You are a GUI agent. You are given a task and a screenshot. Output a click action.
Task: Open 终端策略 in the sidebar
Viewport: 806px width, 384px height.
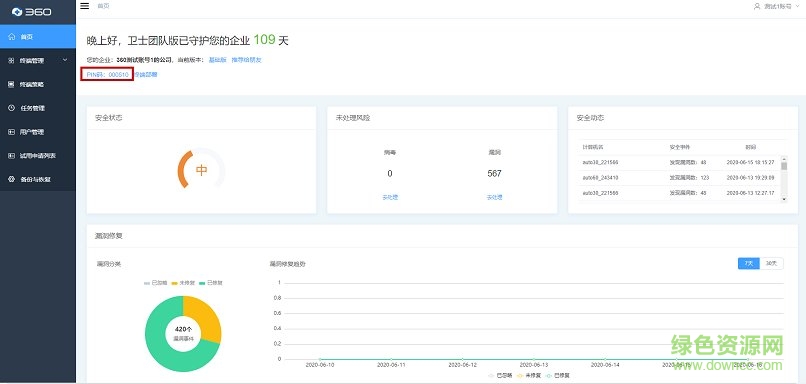(38, 84)
